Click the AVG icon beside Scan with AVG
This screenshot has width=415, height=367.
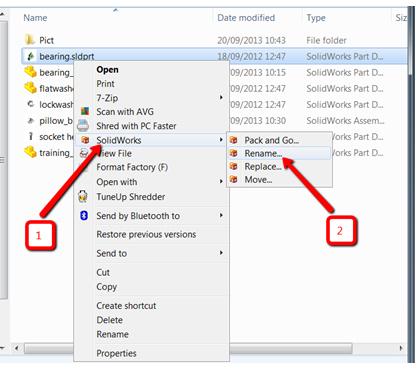[85, 111]
